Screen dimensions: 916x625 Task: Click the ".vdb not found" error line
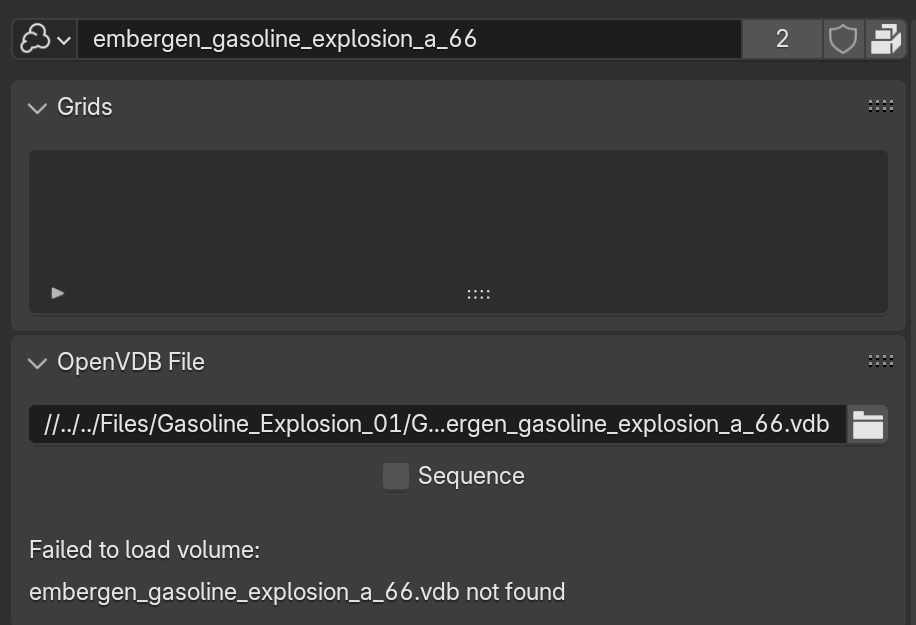pos(297,592)
